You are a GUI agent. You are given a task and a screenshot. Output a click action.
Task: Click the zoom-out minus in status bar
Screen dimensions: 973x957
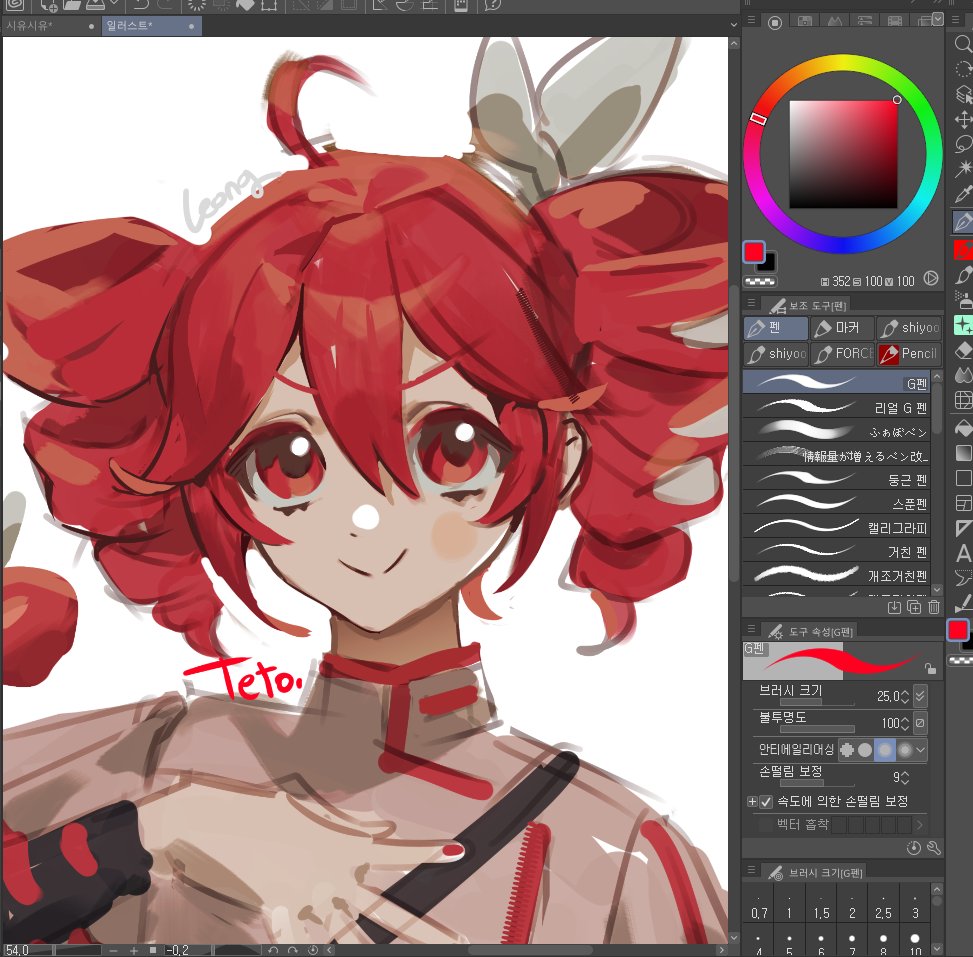click(x=113, y=950)
